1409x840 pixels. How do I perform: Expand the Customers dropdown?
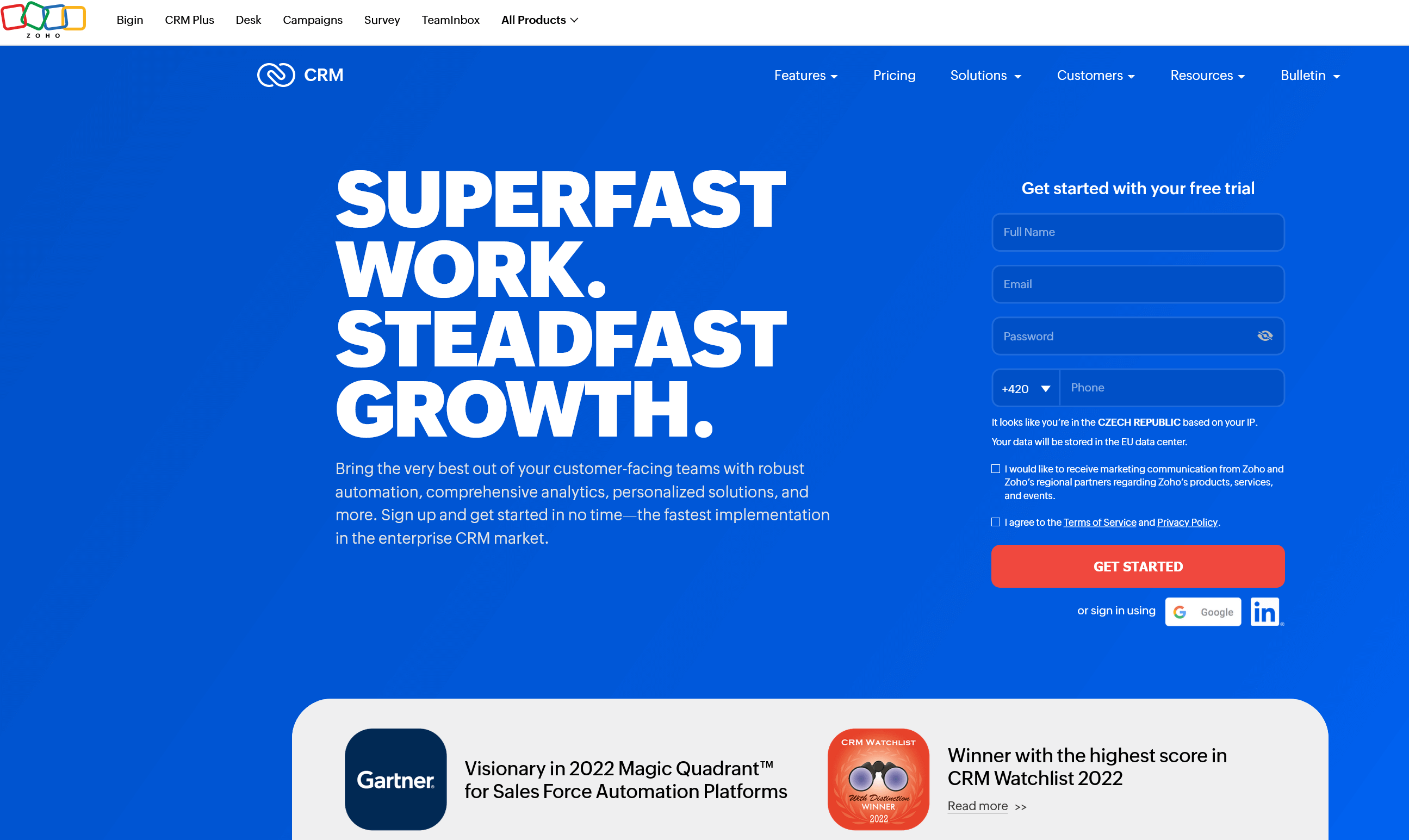coord(1096,75)
